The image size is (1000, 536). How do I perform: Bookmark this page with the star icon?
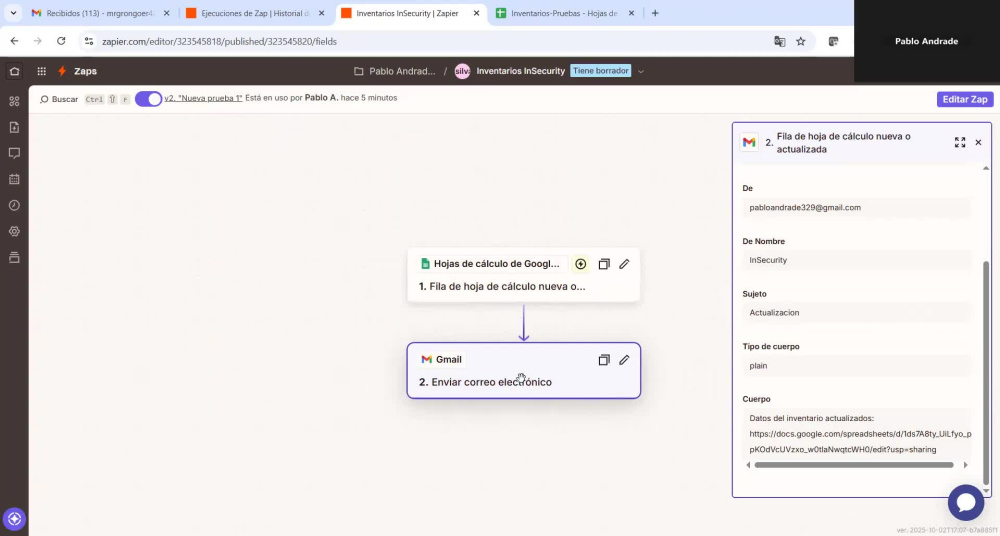tap(800, 41)
